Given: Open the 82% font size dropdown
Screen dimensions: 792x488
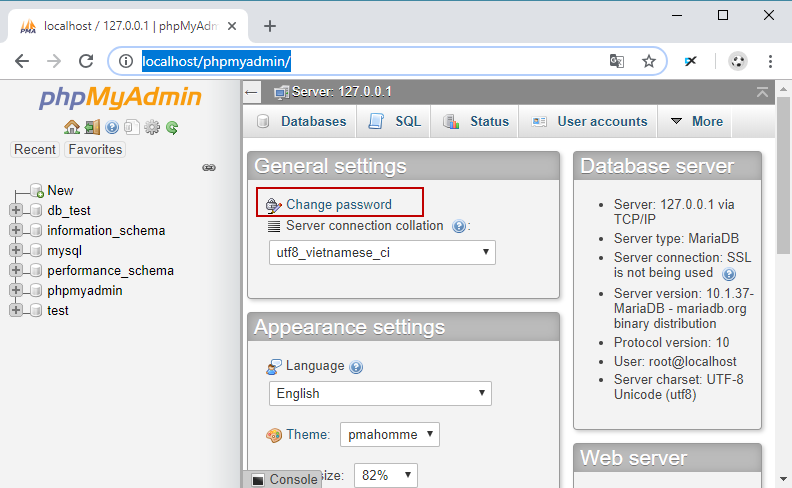Looking at the screenshot, I should click(x=386, y=475).
